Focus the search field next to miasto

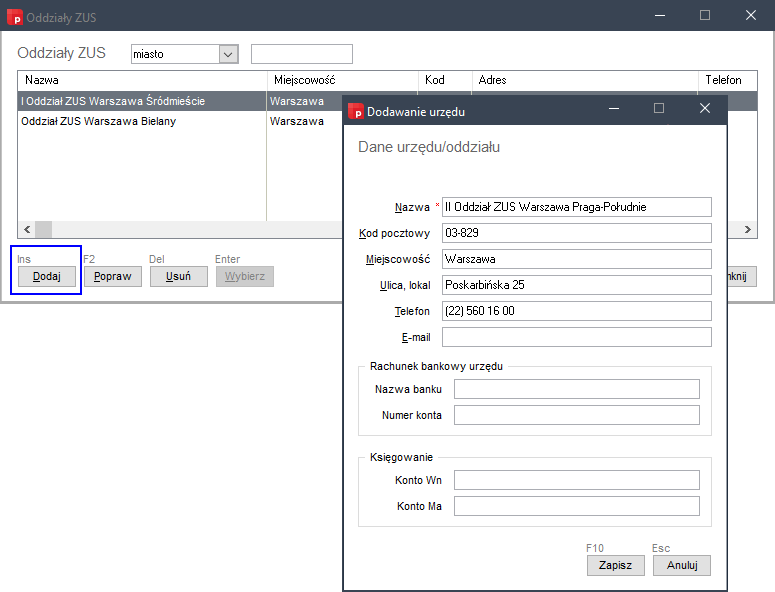point(301,54)
